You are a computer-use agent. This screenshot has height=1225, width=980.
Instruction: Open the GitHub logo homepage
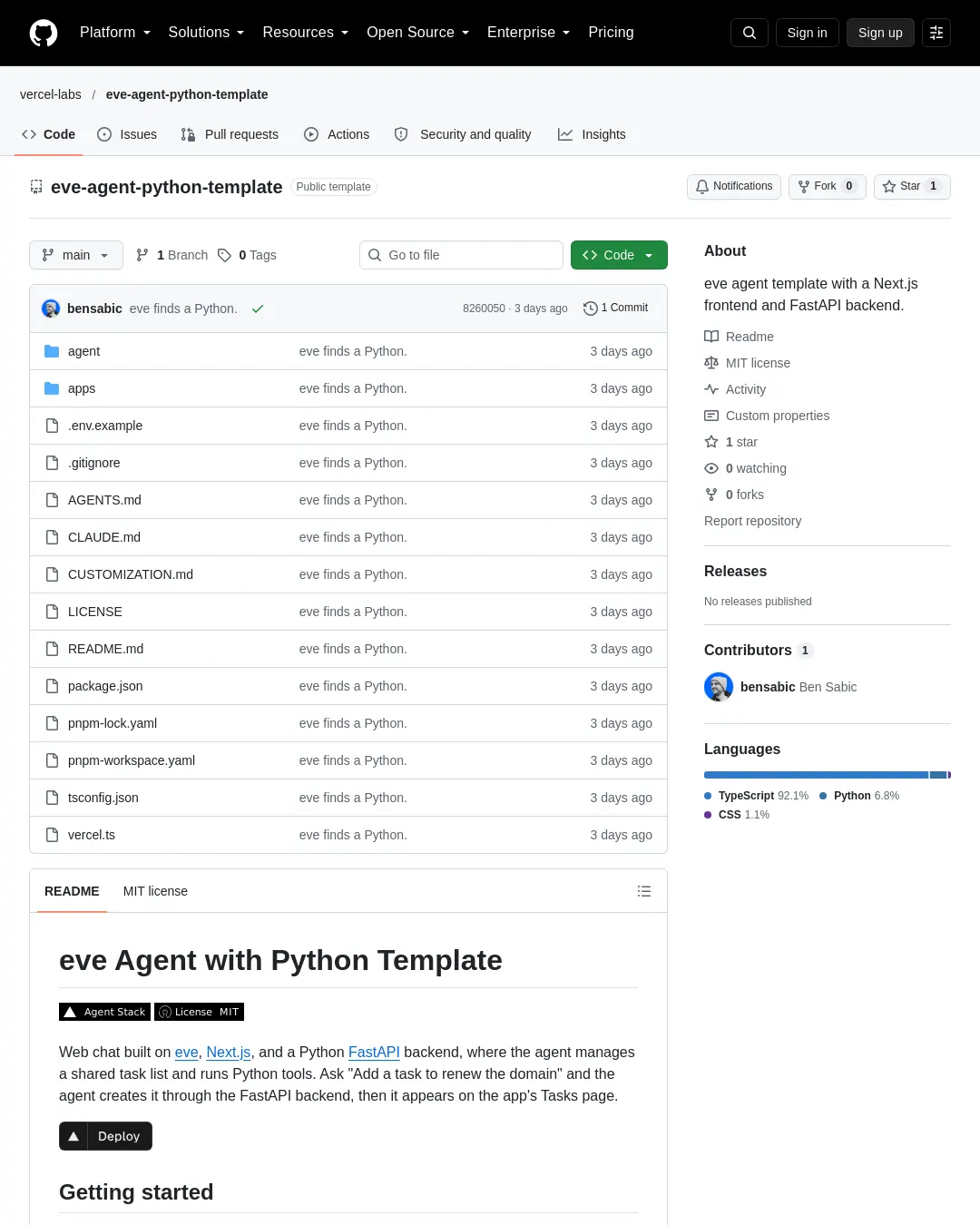point(44,33)
